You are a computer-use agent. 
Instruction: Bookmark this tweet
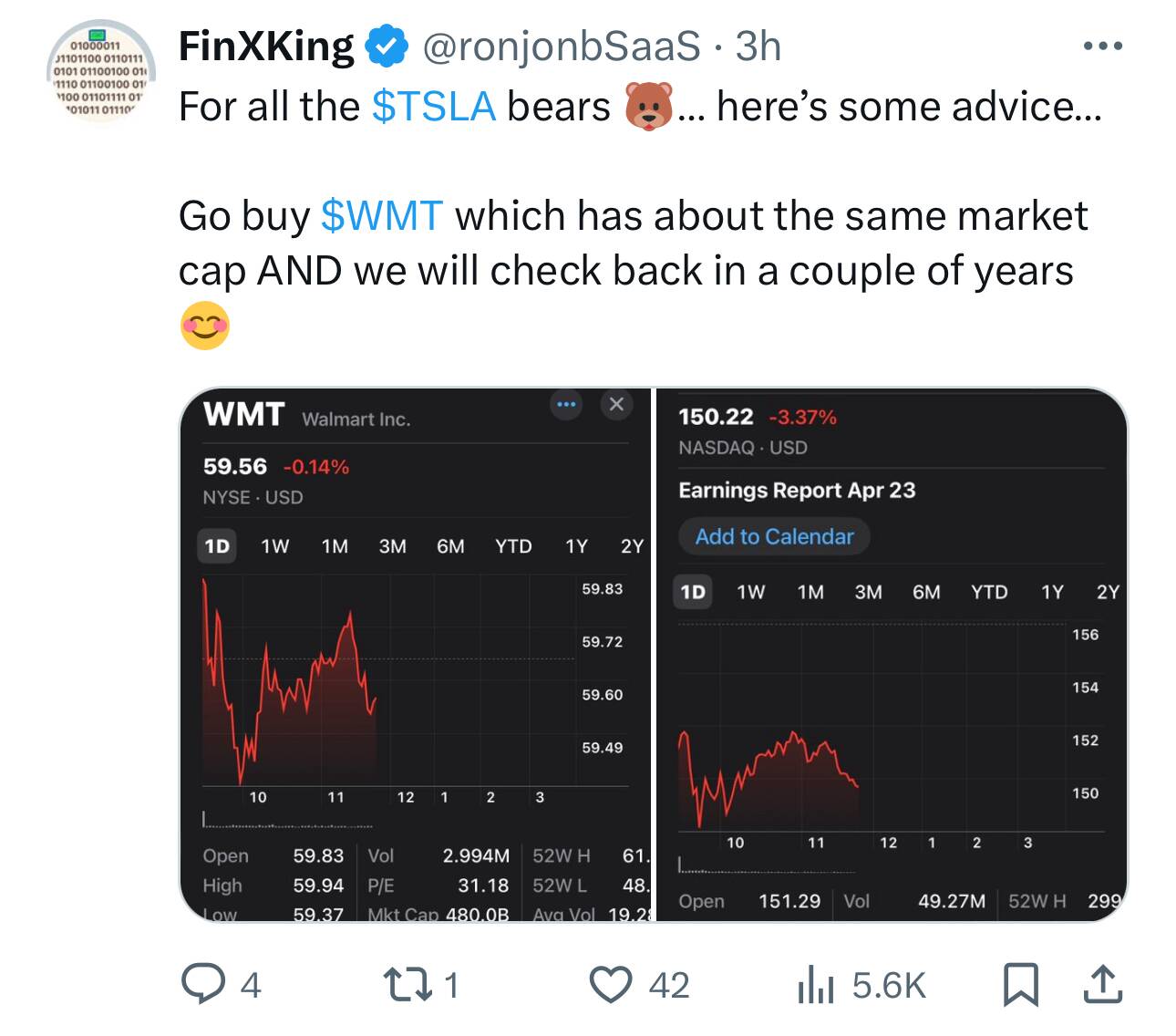pyautogui.click(x=1020, y=985)
